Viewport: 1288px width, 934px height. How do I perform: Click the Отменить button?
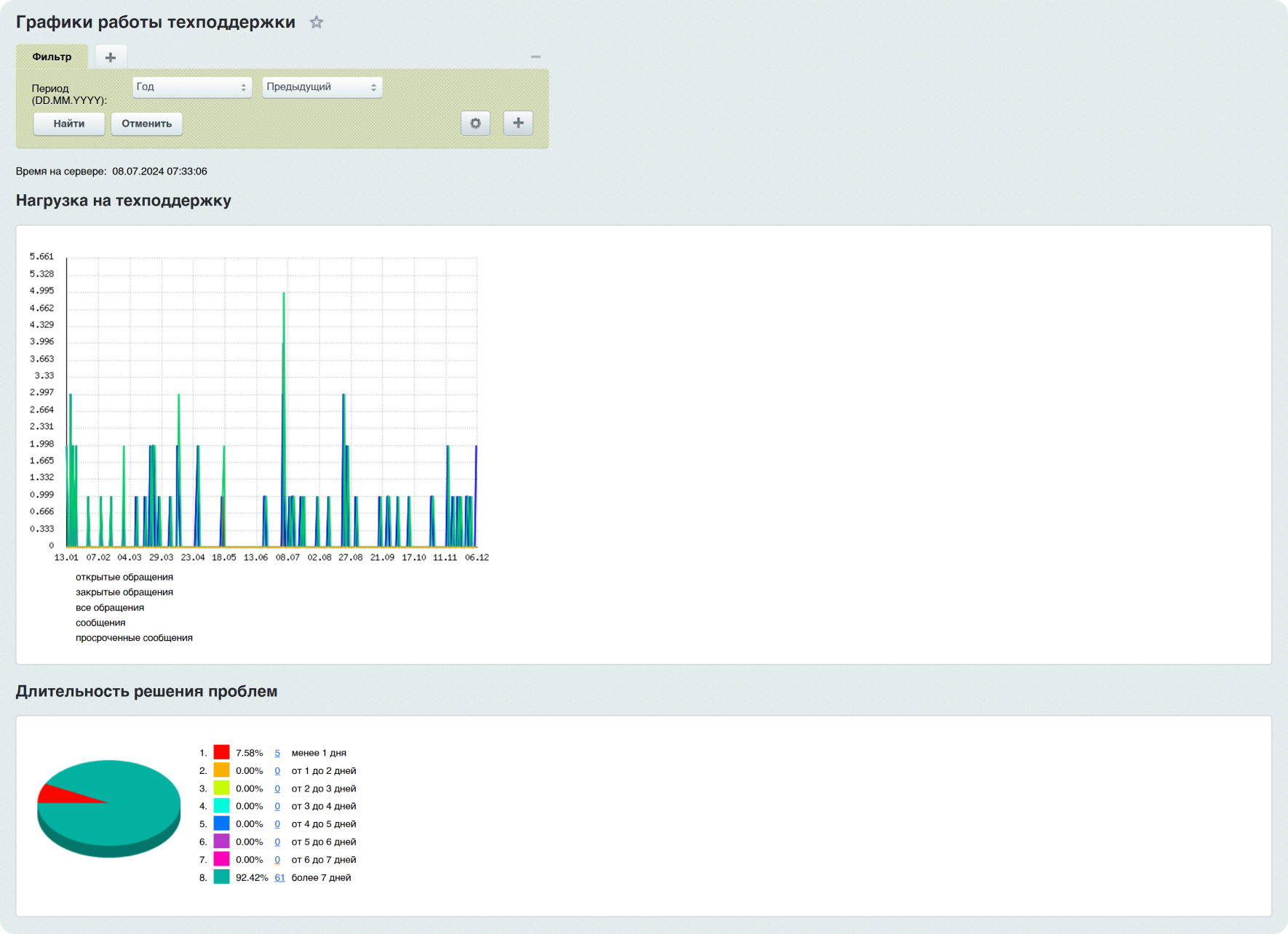pyautogui.click(x=147, y=124)
